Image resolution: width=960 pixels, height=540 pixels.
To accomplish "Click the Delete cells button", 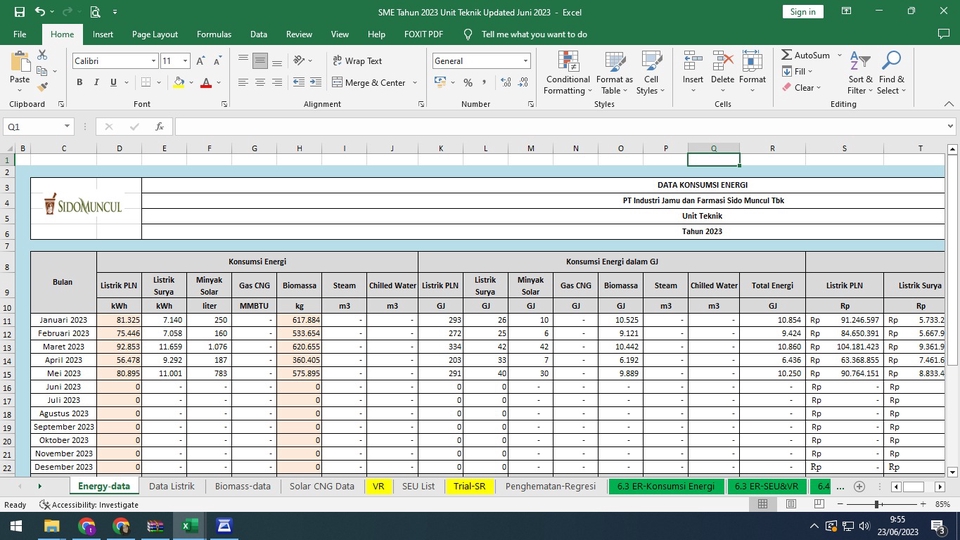I will click(x=722, y=73).
